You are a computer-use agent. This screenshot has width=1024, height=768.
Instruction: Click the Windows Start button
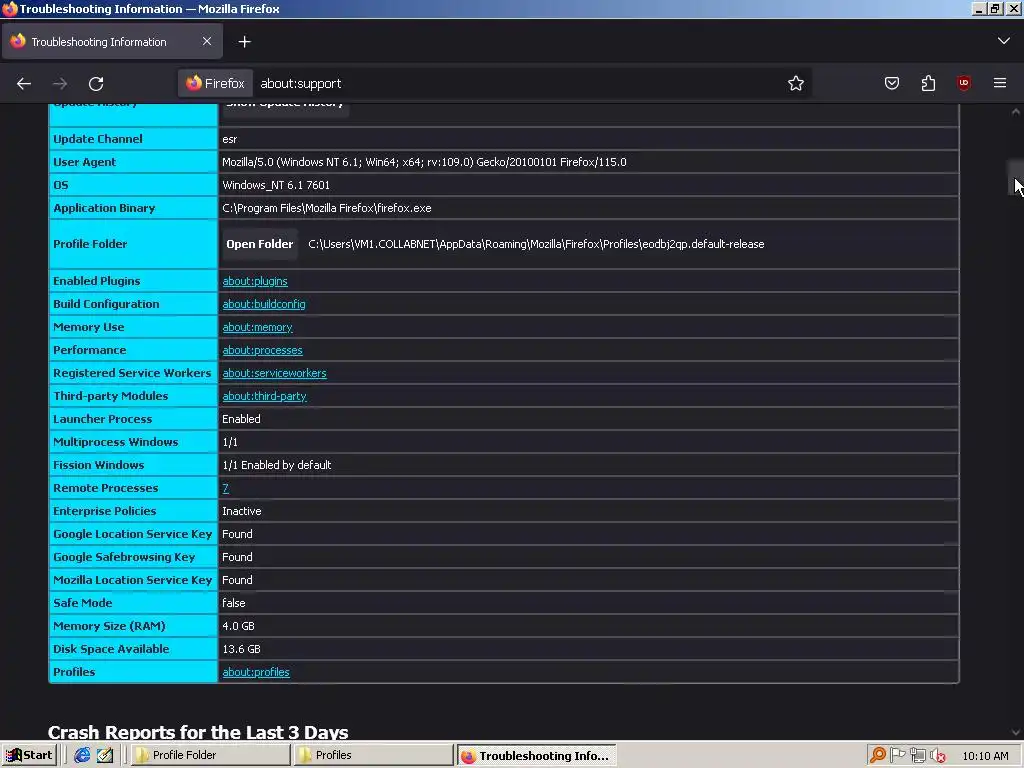(28, 755)
